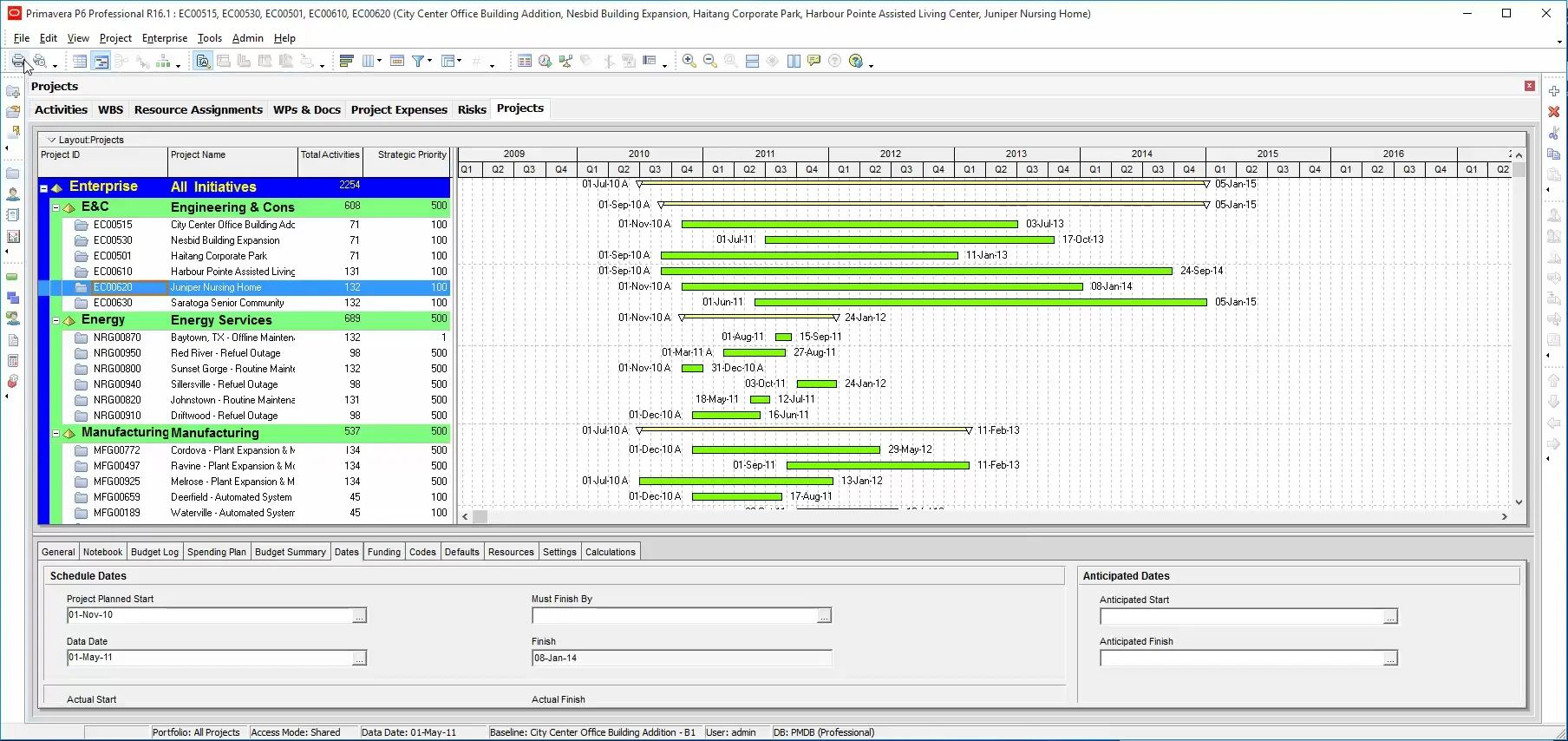Image resolution: width=1568 pixels, height=741 pixels.
Task: Sort by the Total Activities column header
Action: coord(330,161)
